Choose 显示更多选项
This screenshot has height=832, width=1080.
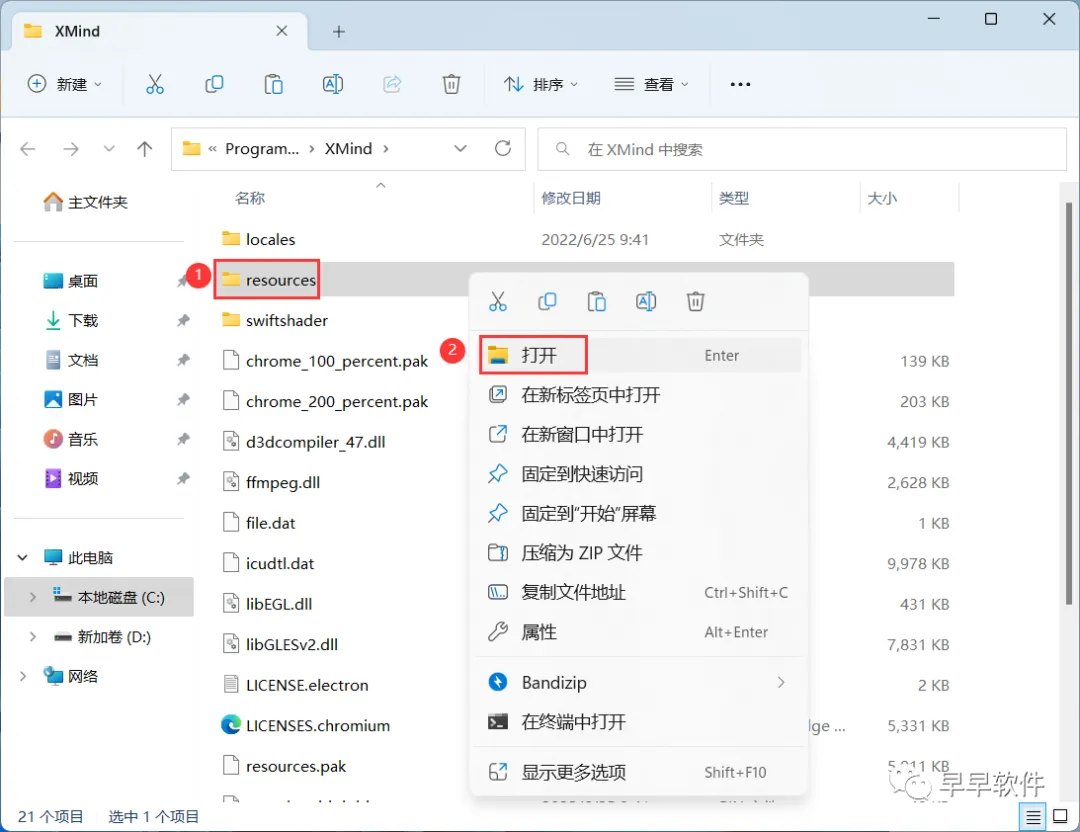(639, 772)
